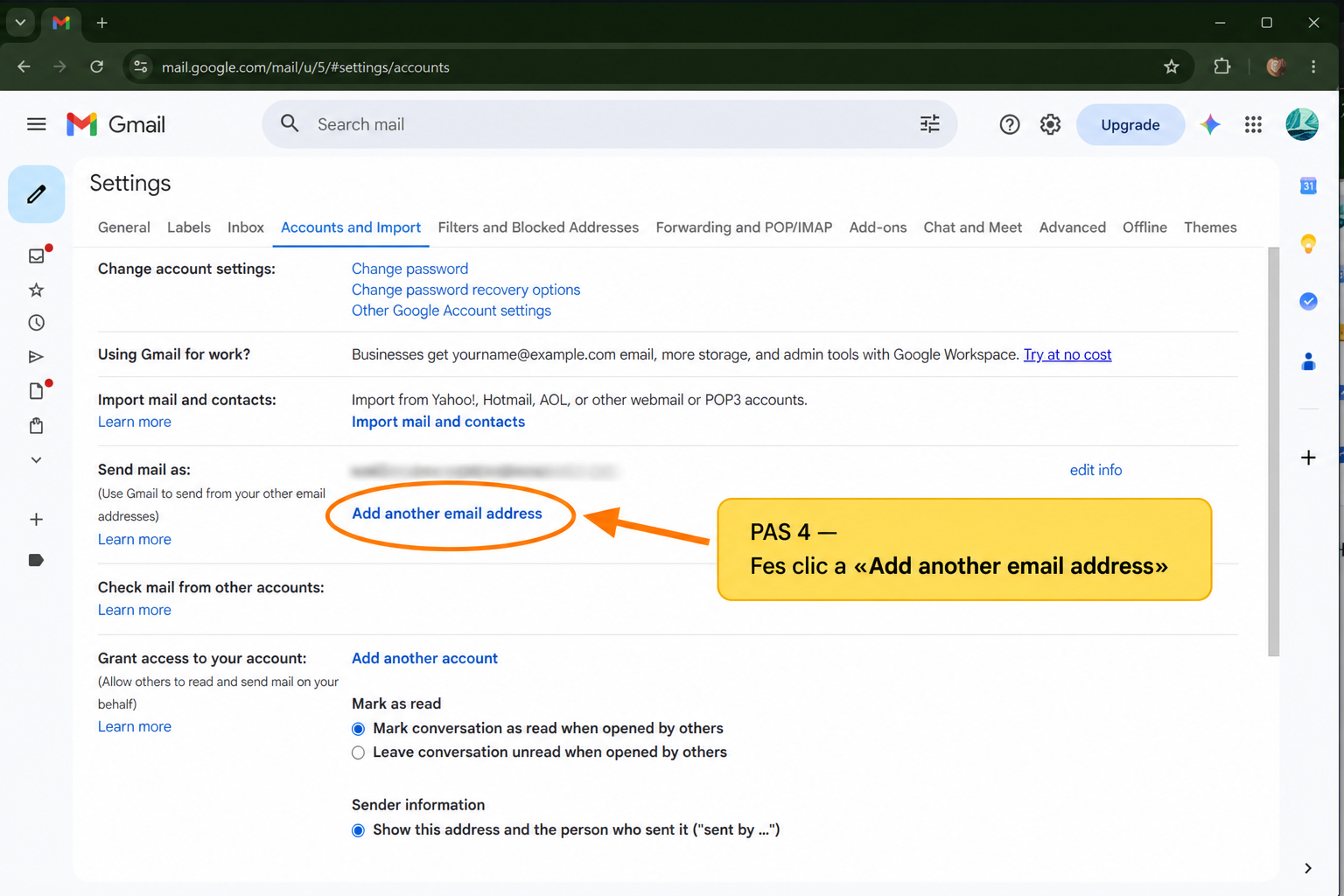This screenshot has height=896, width=1344.
Task: Click Change password link
Action: click(409, 269)
